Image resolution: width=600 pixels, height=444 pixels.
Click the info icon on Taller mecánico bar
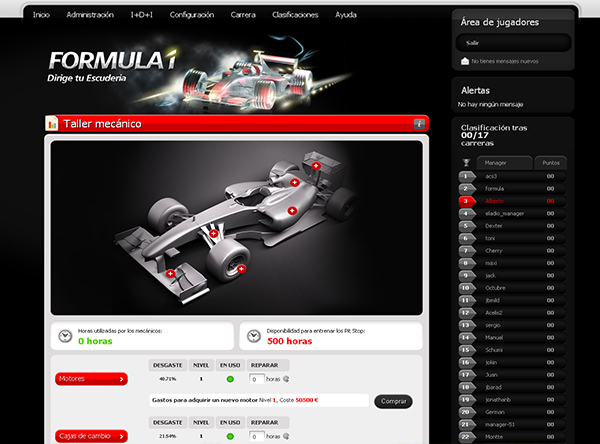click(x=419, y=124)
